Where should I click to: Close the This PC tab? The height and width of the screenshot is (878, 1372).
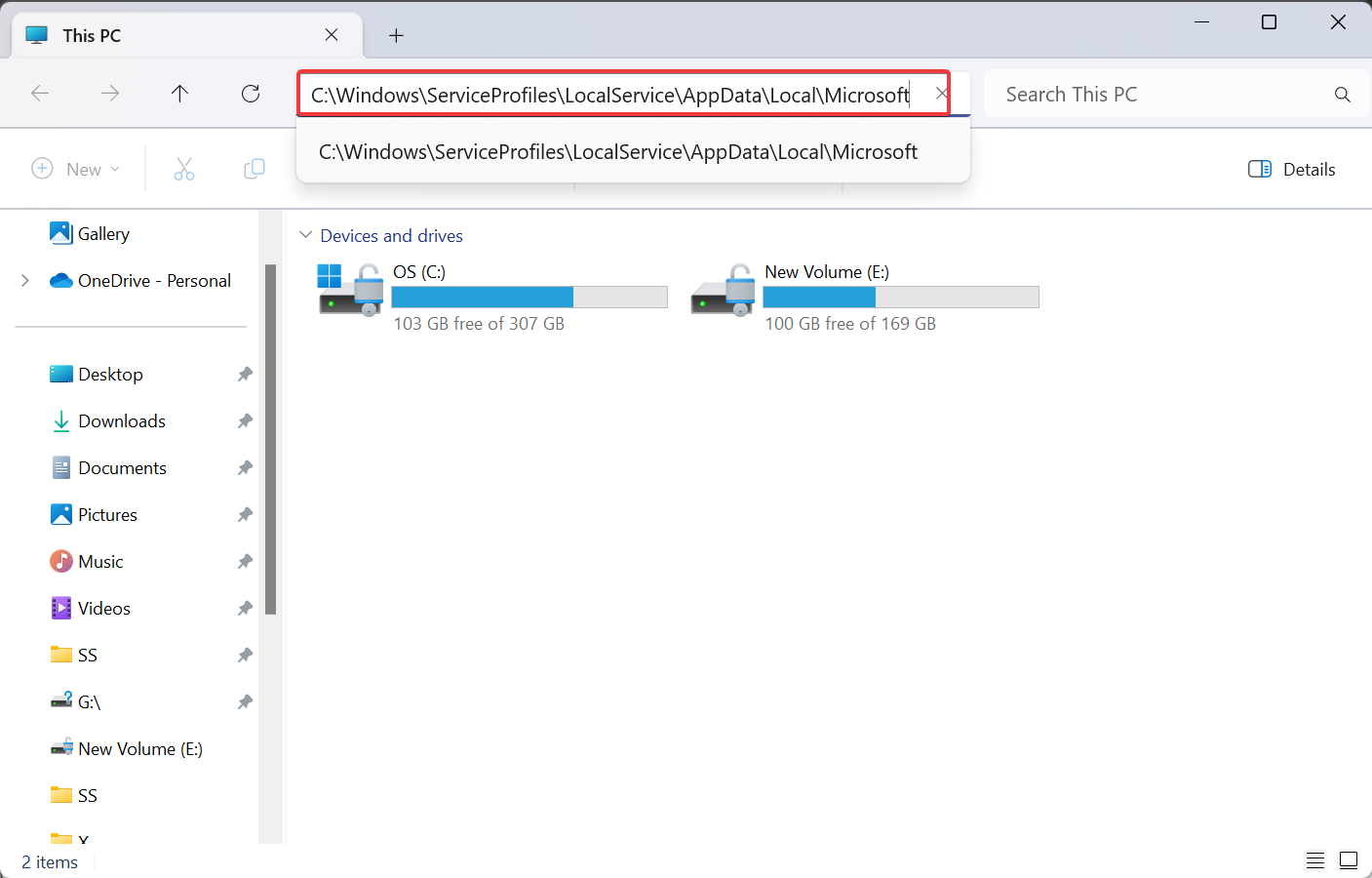point(332,35)
